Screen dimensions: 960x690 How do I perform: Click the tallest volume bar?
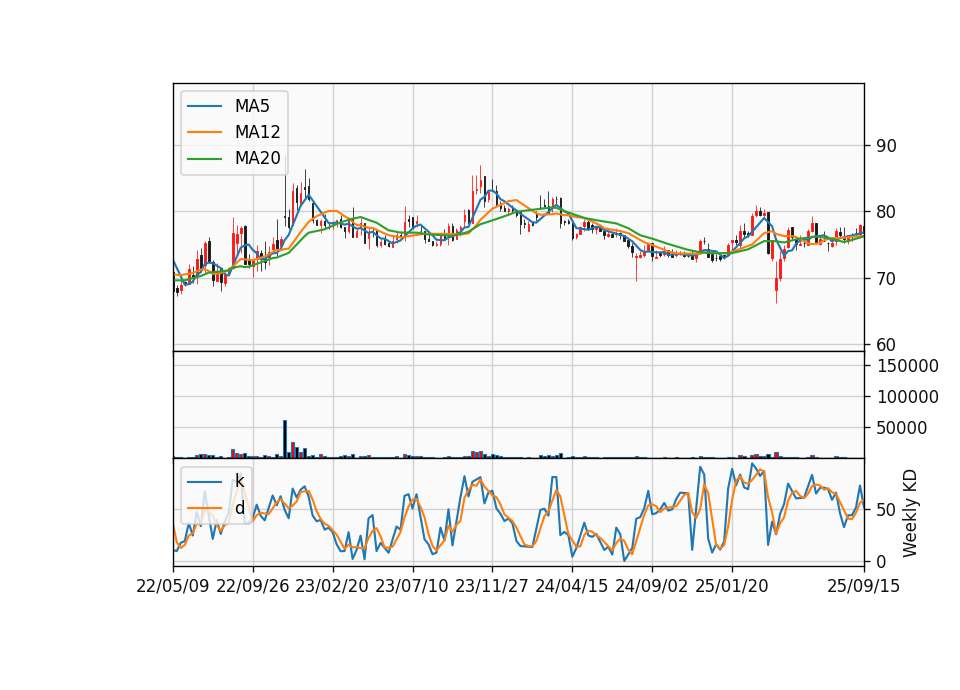click(285, 439)
